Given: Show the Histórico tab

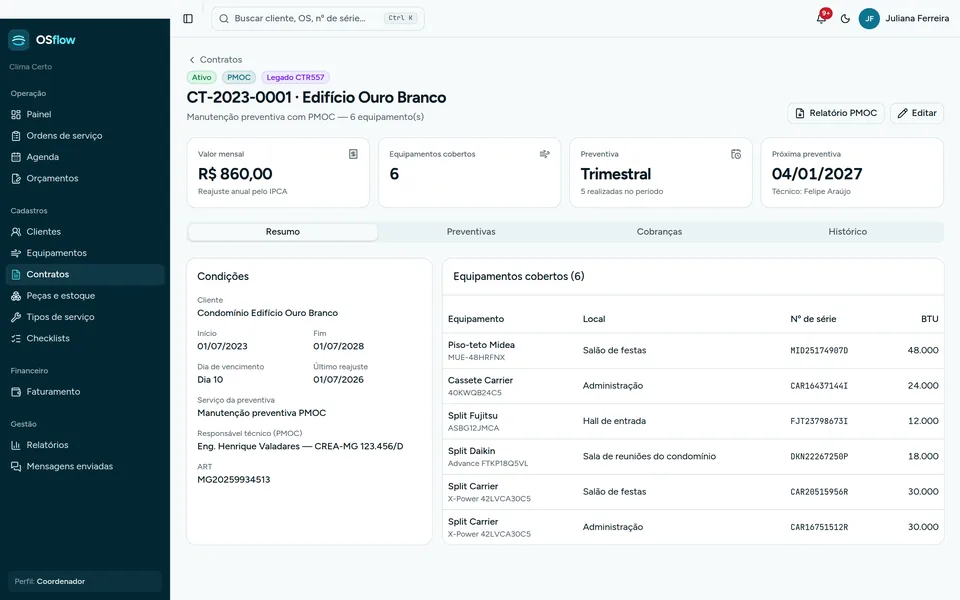Looking at the screenshot, I should [x=847, y=232].
